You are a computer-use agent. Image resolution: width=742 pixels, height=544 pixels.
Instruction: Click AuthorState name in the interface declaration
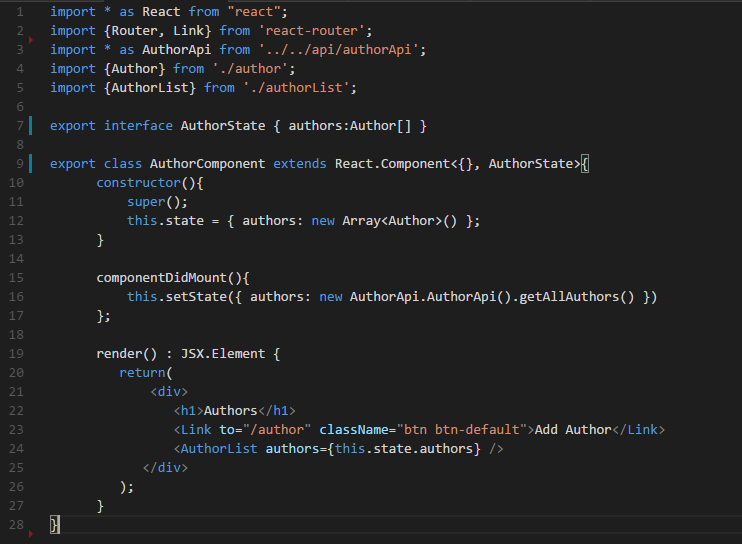[x=223, y=126]
